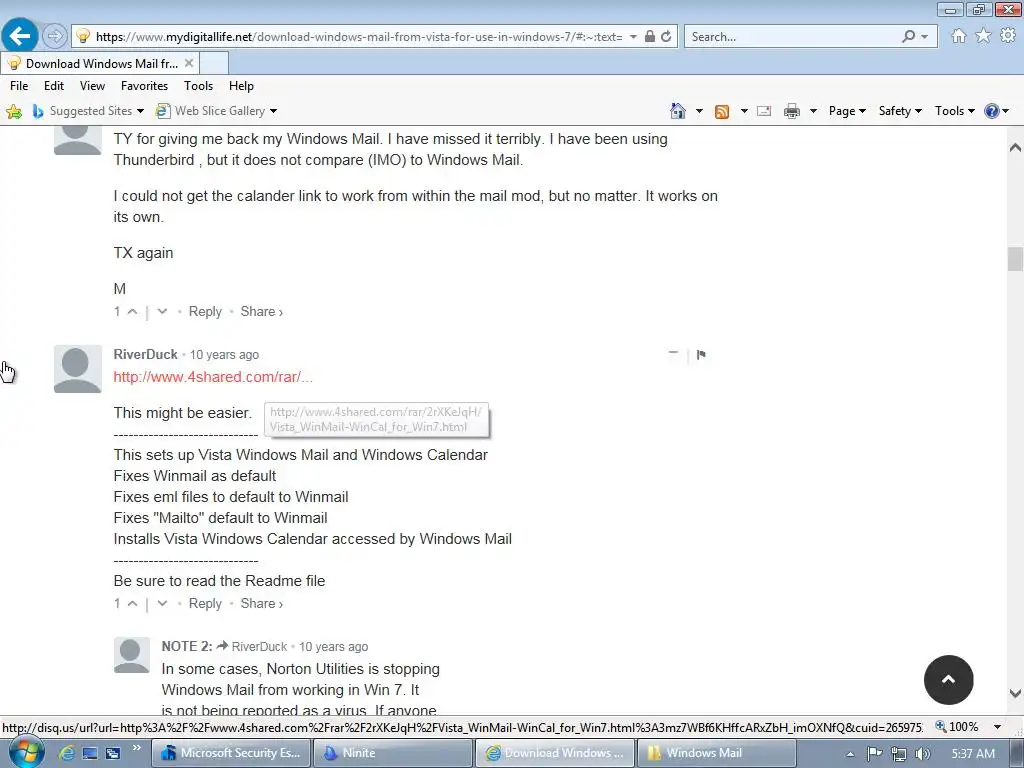Go back using the Back arrow button
The height and width of the screenshot is (768, 1024).
(20, 36)
